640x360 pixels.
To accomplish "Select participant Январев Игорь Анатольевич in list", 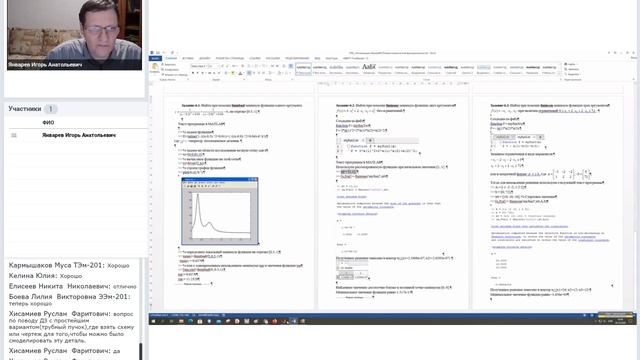I will [x=79, y=135].
